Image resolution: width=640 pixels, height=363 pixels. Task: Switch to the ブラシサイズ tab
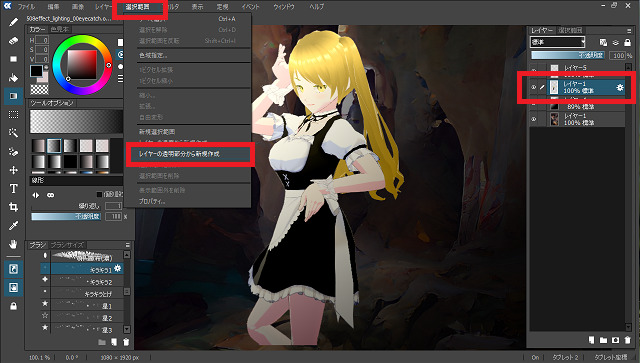tap(67, 245)
